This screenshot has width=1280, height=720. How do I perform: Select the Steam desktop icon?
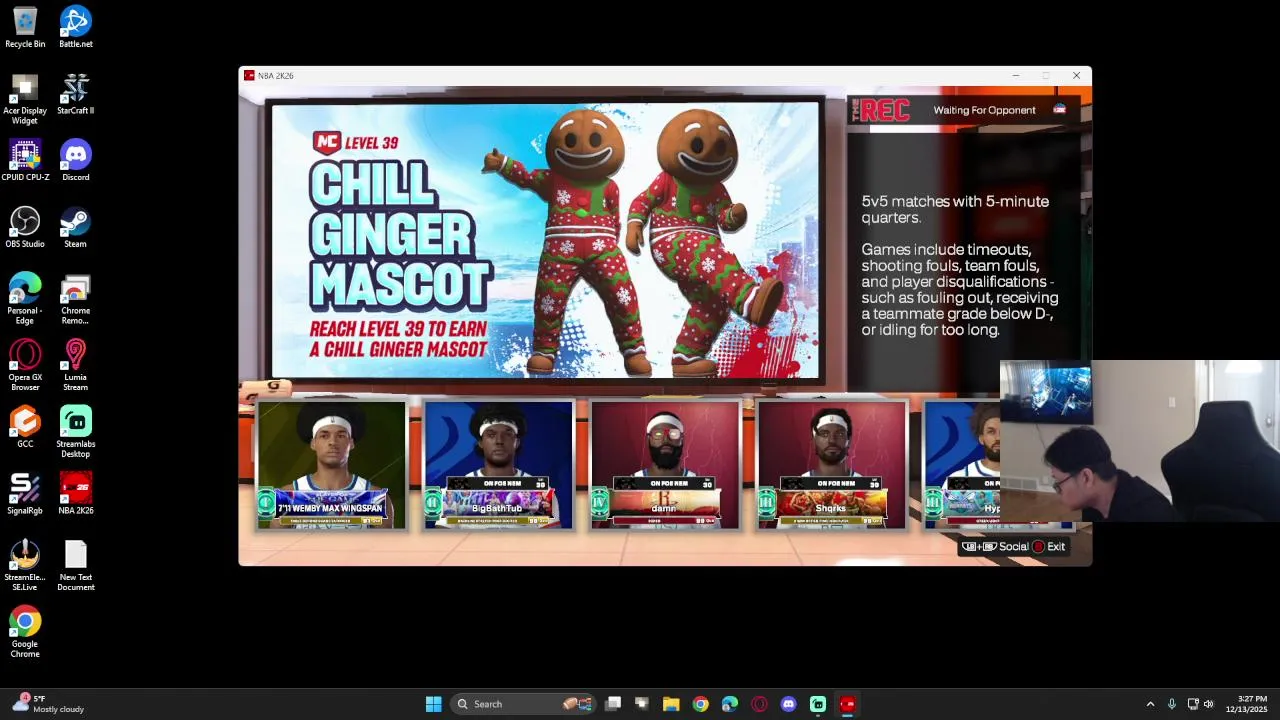coord(75,227)
